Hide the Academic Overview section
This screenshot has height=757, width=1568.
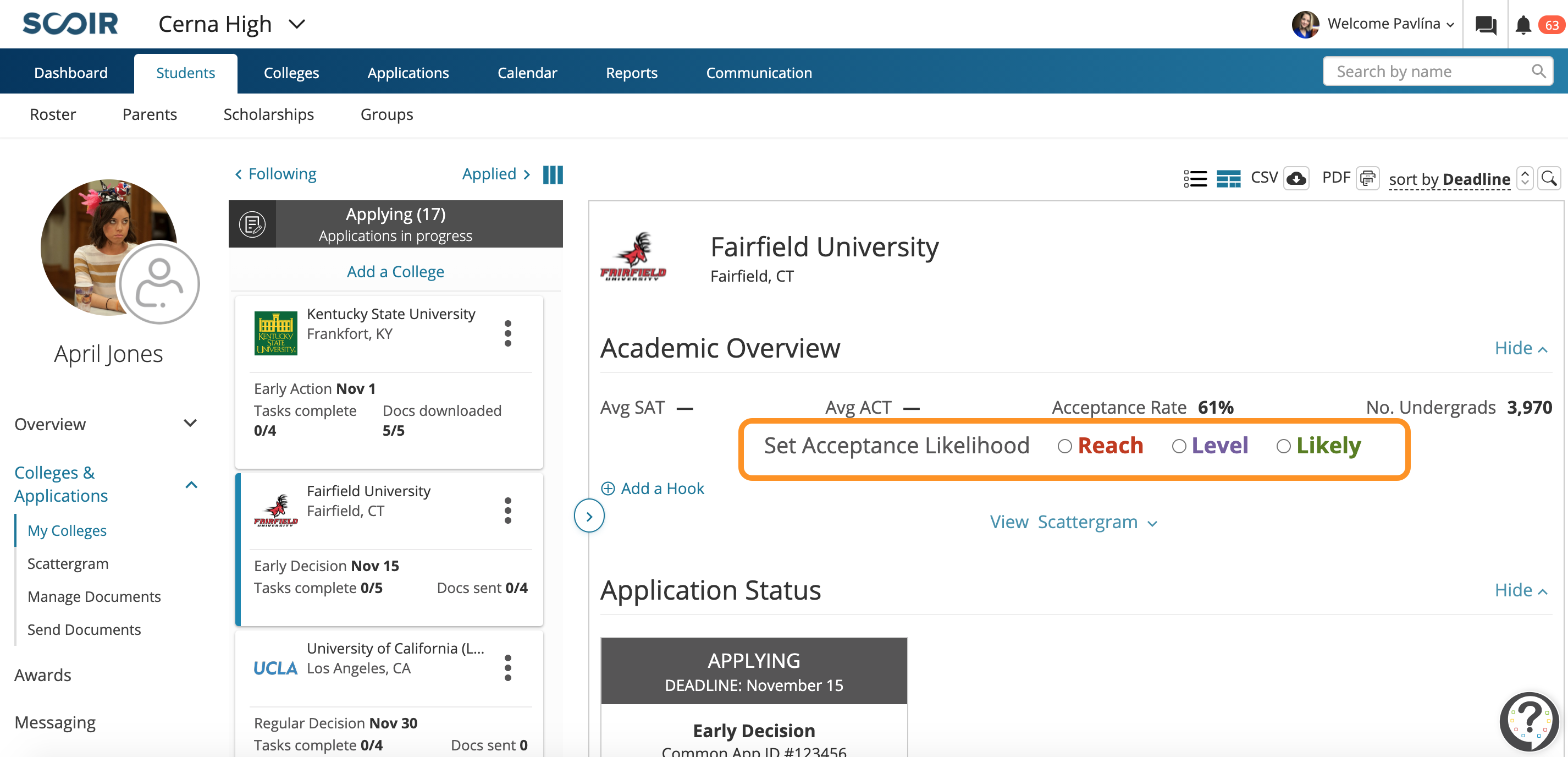click(1521, 348)
